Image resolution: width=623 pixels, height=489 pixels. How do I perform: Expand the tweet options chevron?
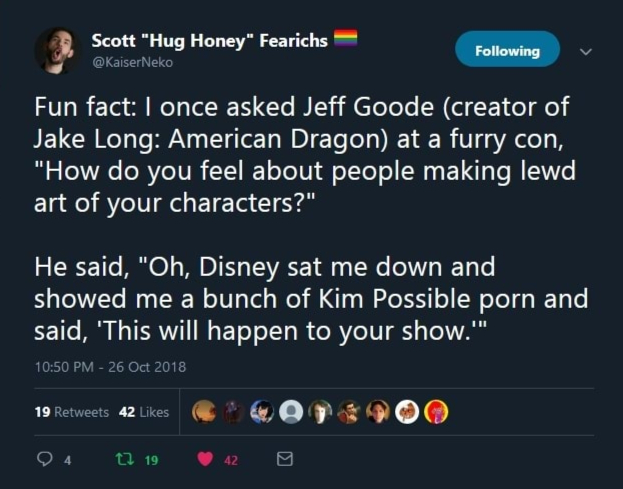pos(586,51)
